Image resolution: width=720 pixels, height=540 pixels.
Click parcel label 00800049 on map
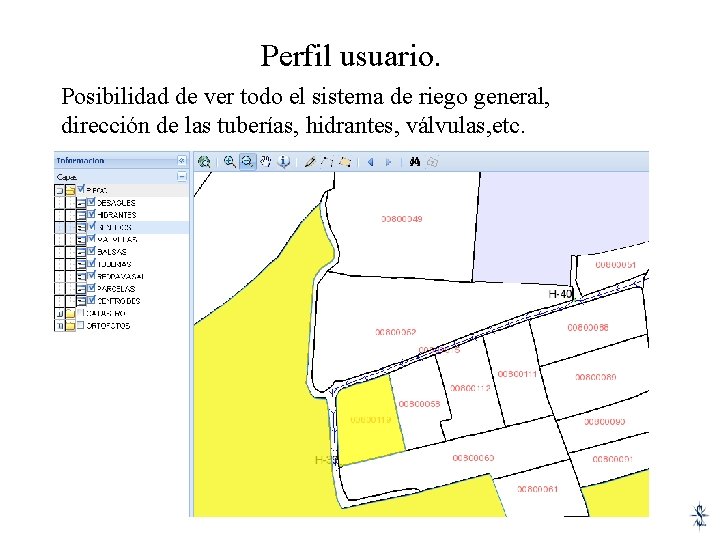pyautogui.click(x=402, y=219)
